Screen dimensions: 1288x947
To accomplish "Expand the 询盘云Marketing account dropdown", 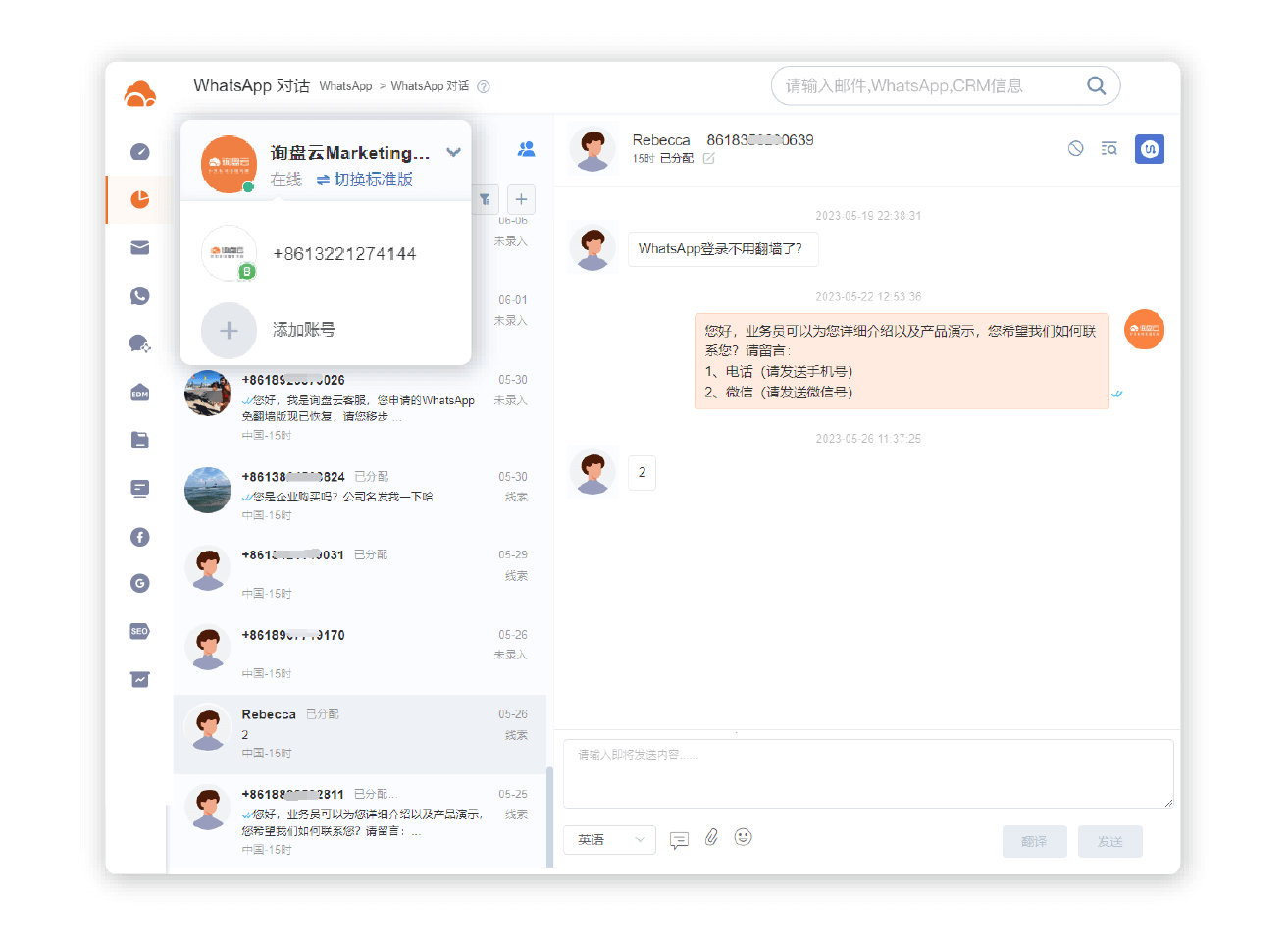I will (x=453, y=152).
